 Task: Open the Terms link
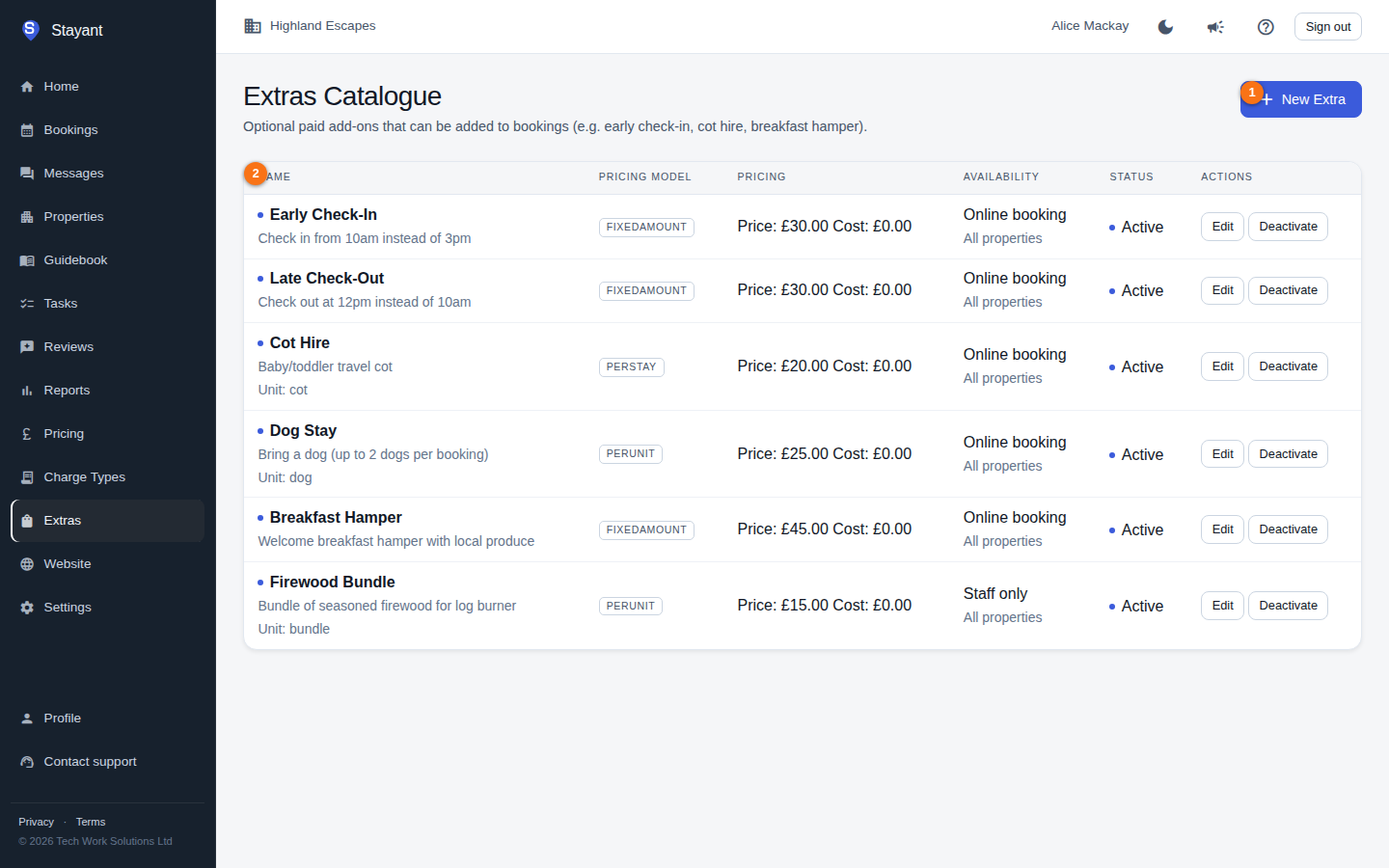(91, 822)
